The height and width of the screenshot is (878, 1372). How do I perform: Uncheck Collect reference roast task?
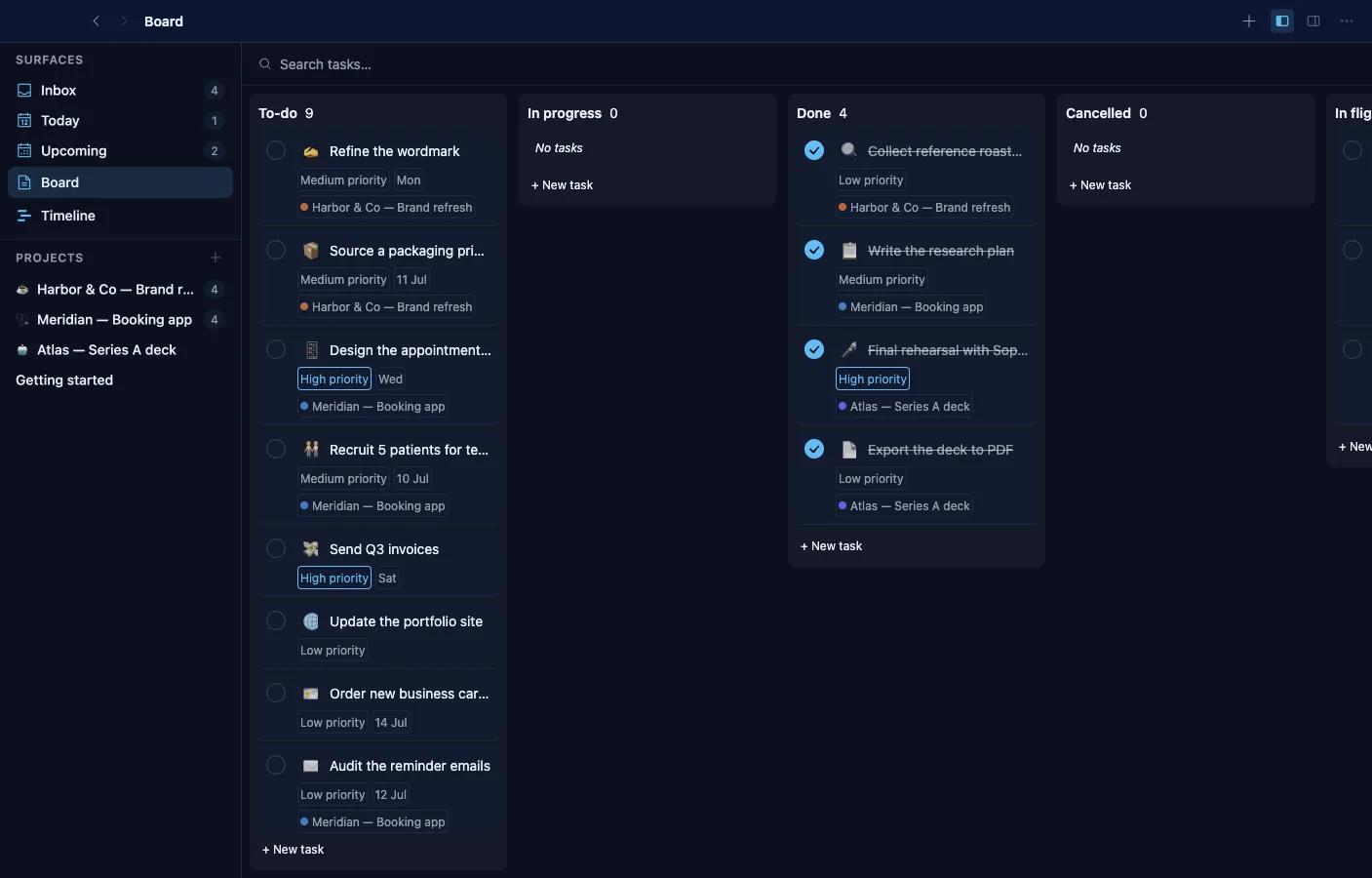pos(814,150)
